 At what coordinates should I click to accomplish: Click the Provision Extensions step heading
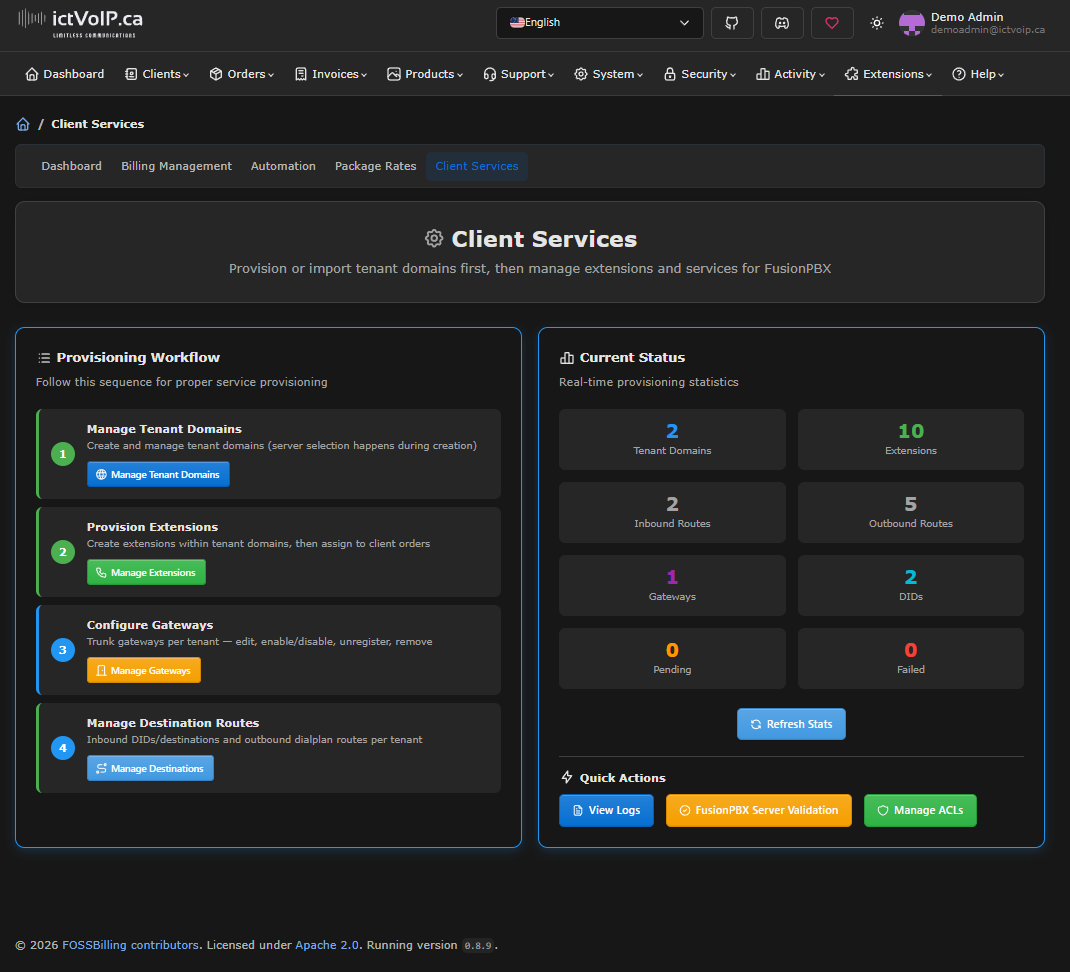pos(152,527)
